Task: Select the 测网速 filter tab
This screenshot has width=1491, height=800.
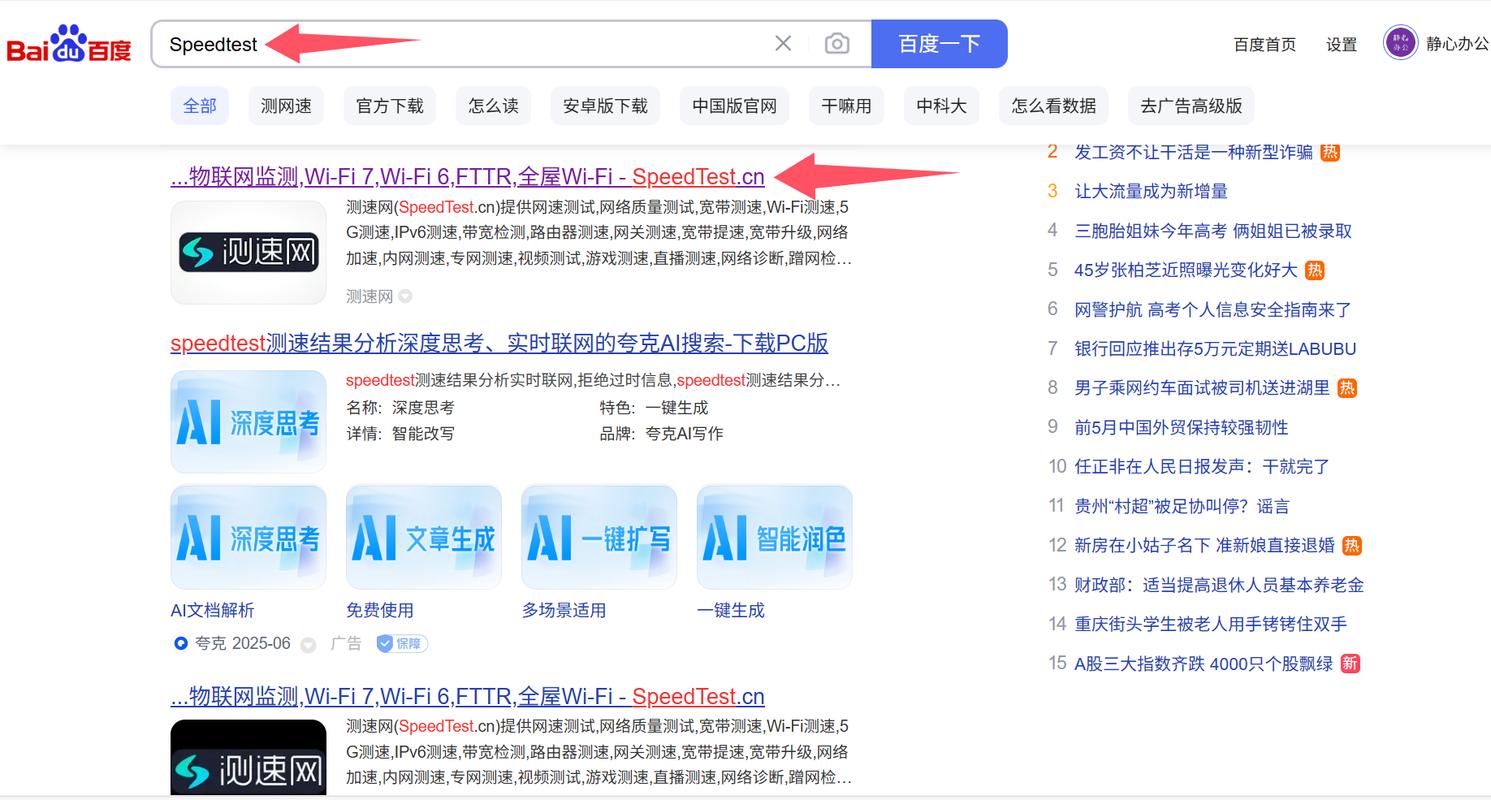Action: point(286,106)
